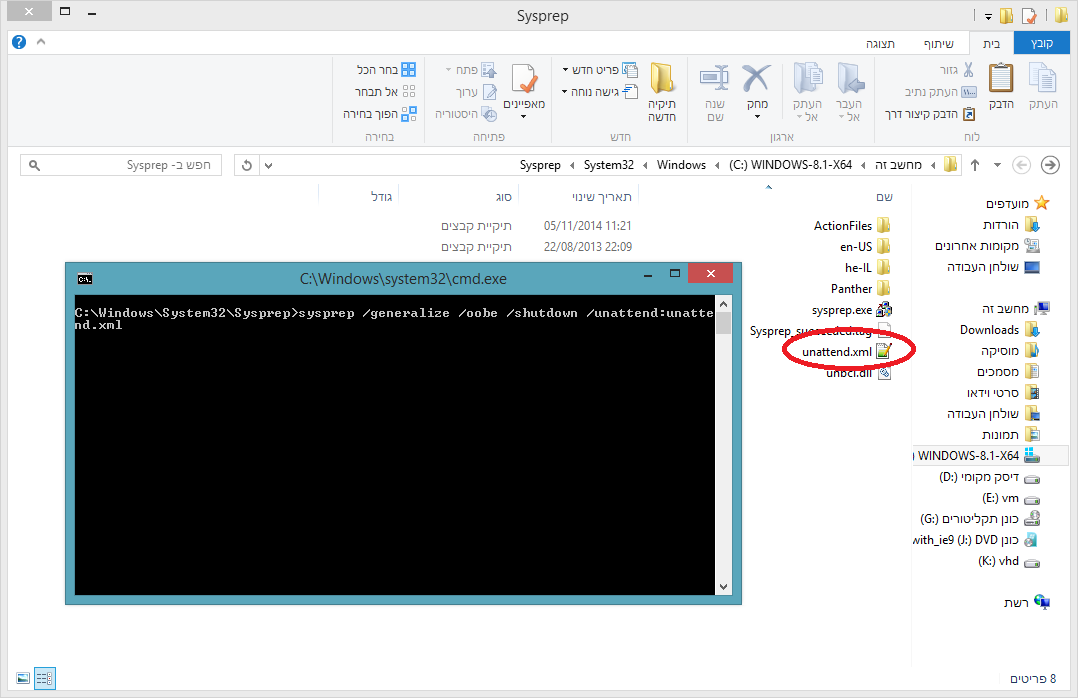The image size is (1078, 698).
Task: Click Select none (אל תבחר)
Action: click(x=385, y=91)
